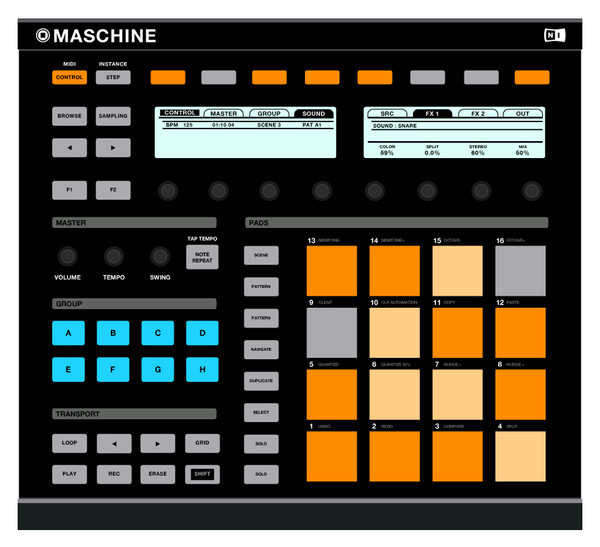Hit the F1 button

[x=69, y=190]
